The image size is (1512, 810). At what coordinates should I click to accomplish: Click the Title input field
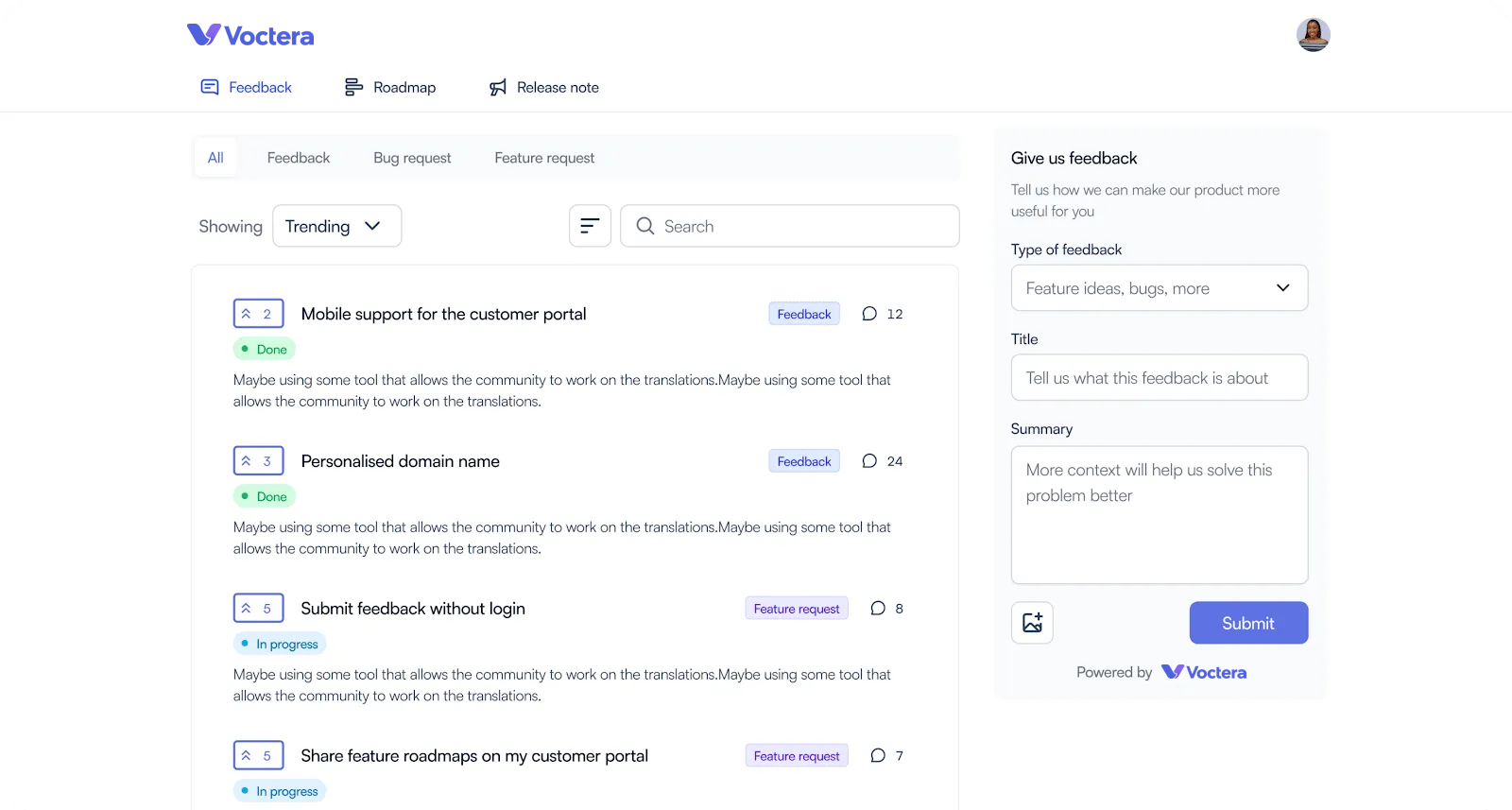[x=1160, y=378]
